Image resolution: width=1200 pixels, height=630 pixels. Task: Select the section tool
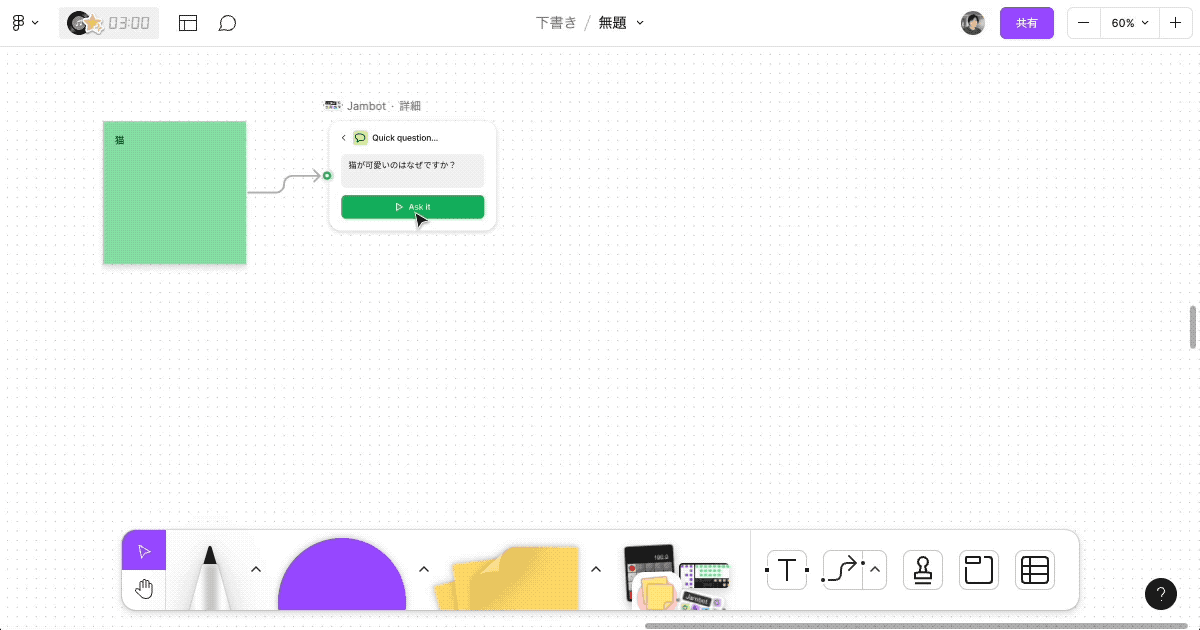(978, 569)
